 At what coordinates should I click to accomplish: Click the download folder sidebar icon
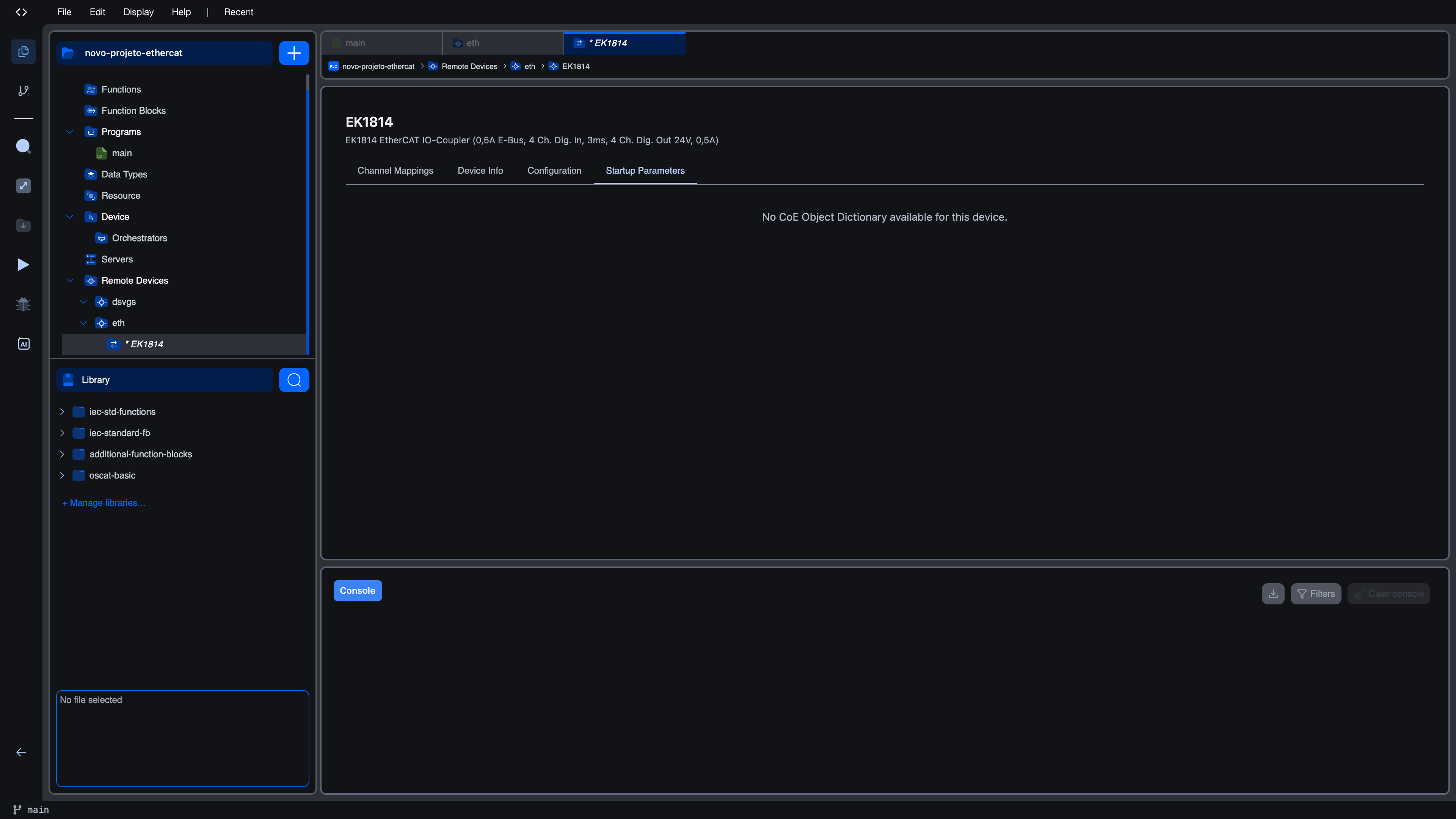23,226
